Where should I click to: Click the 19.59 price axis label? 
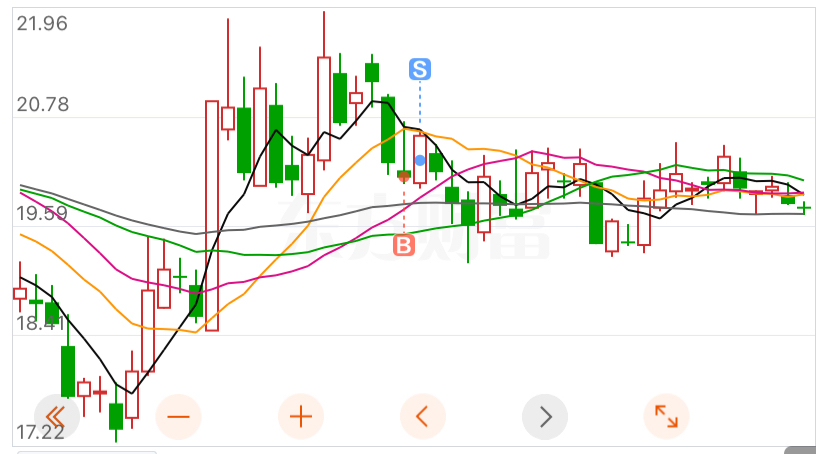[42, 213]
